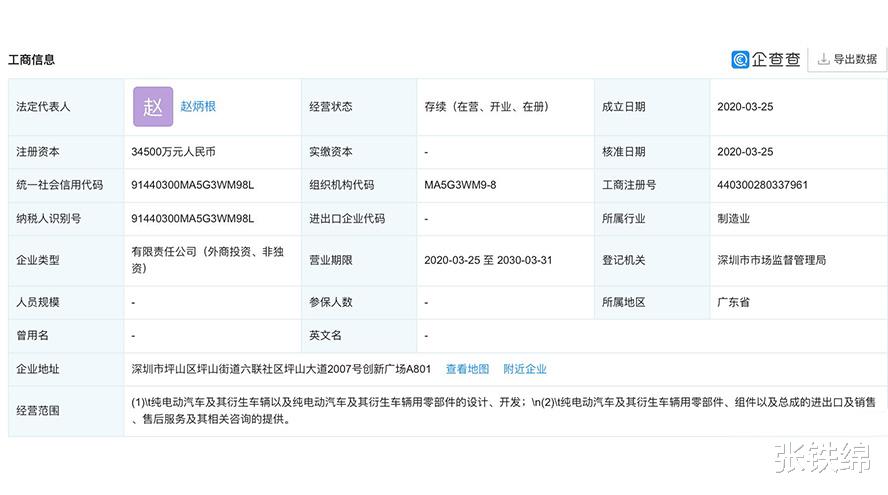This screenshot has height=495, width=888.
Task: Click the 曾用名 label cell
Action: coord(66,335)
